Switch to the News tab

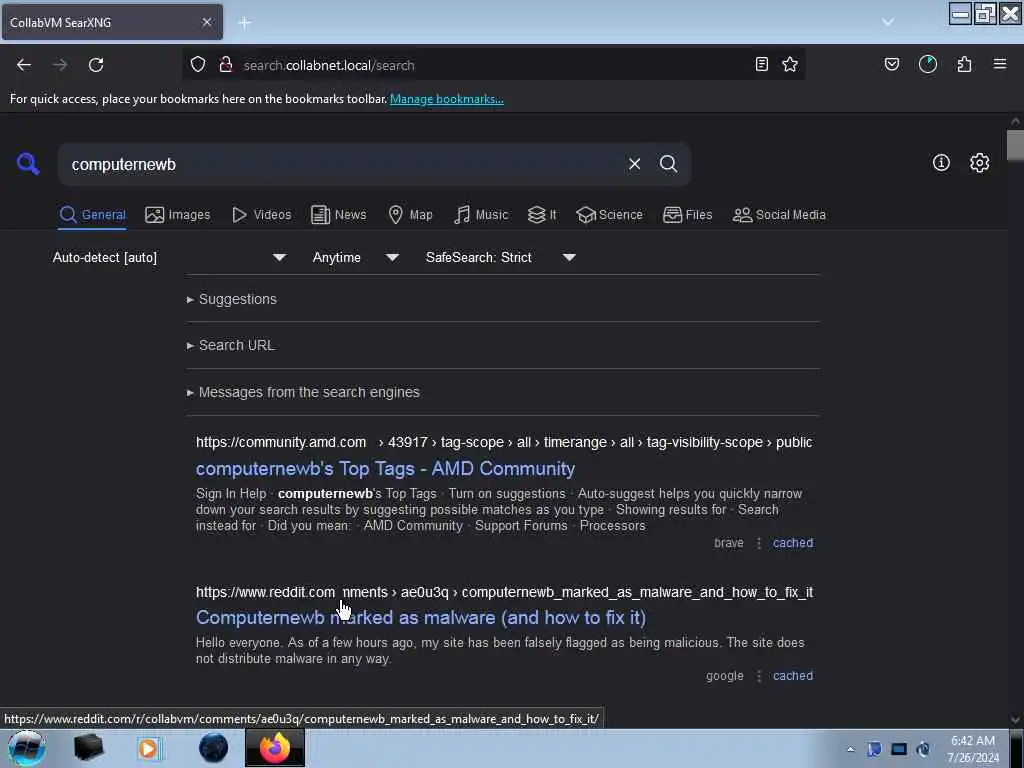pyautogui.click(x=339, y=215)
